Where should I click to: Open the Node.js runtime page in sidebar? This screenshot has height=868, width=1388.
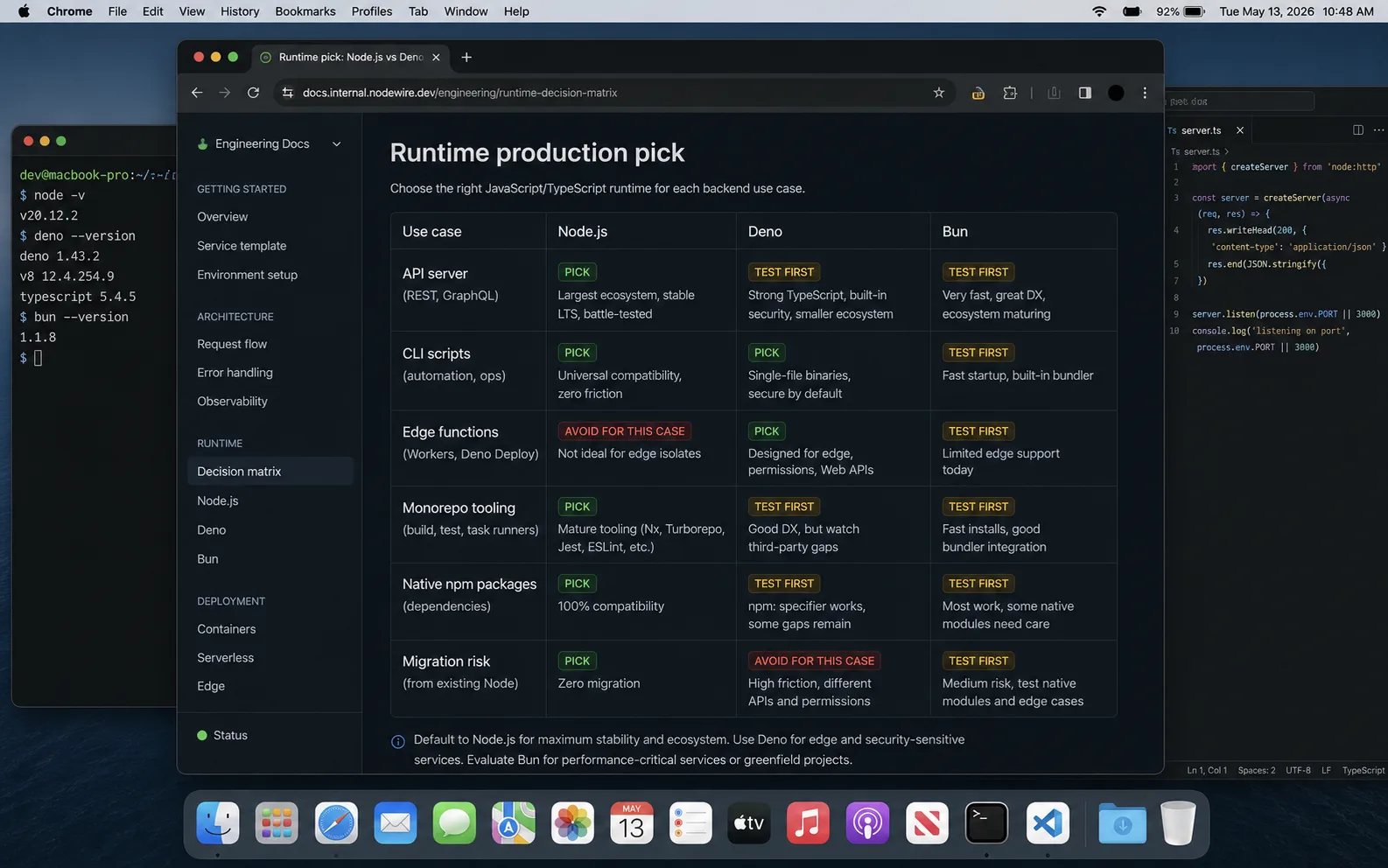click(x=218, y=501)
